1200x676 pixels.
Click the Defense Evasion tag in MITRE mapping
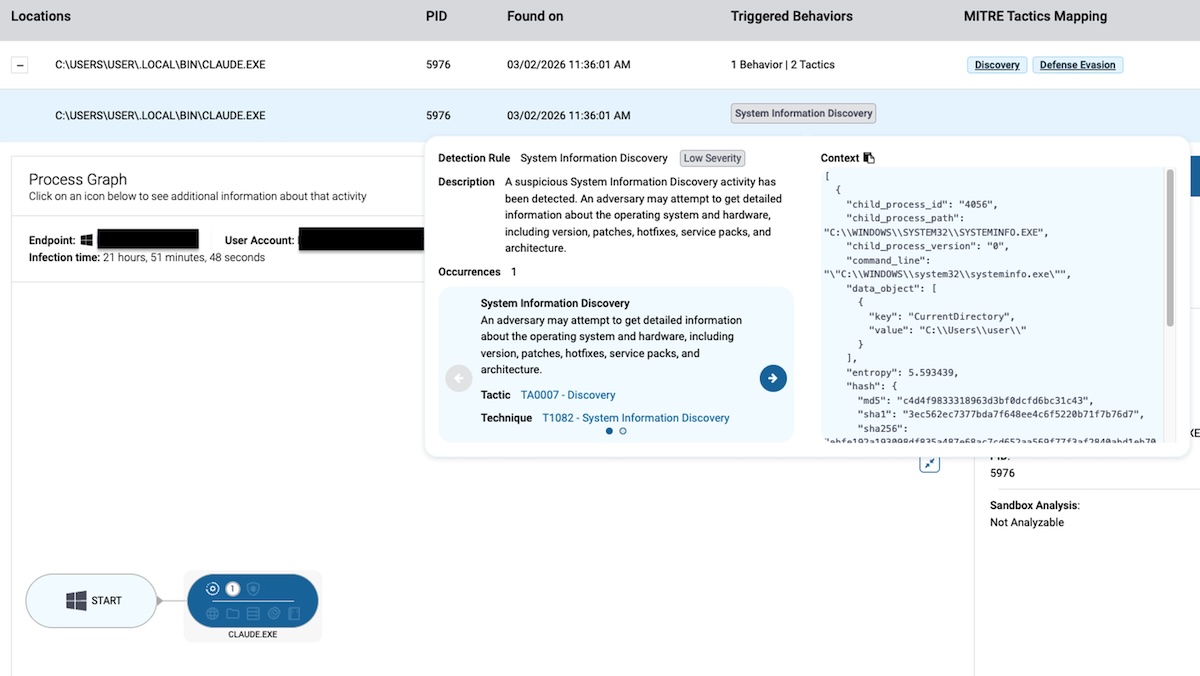click(1077, 64)
